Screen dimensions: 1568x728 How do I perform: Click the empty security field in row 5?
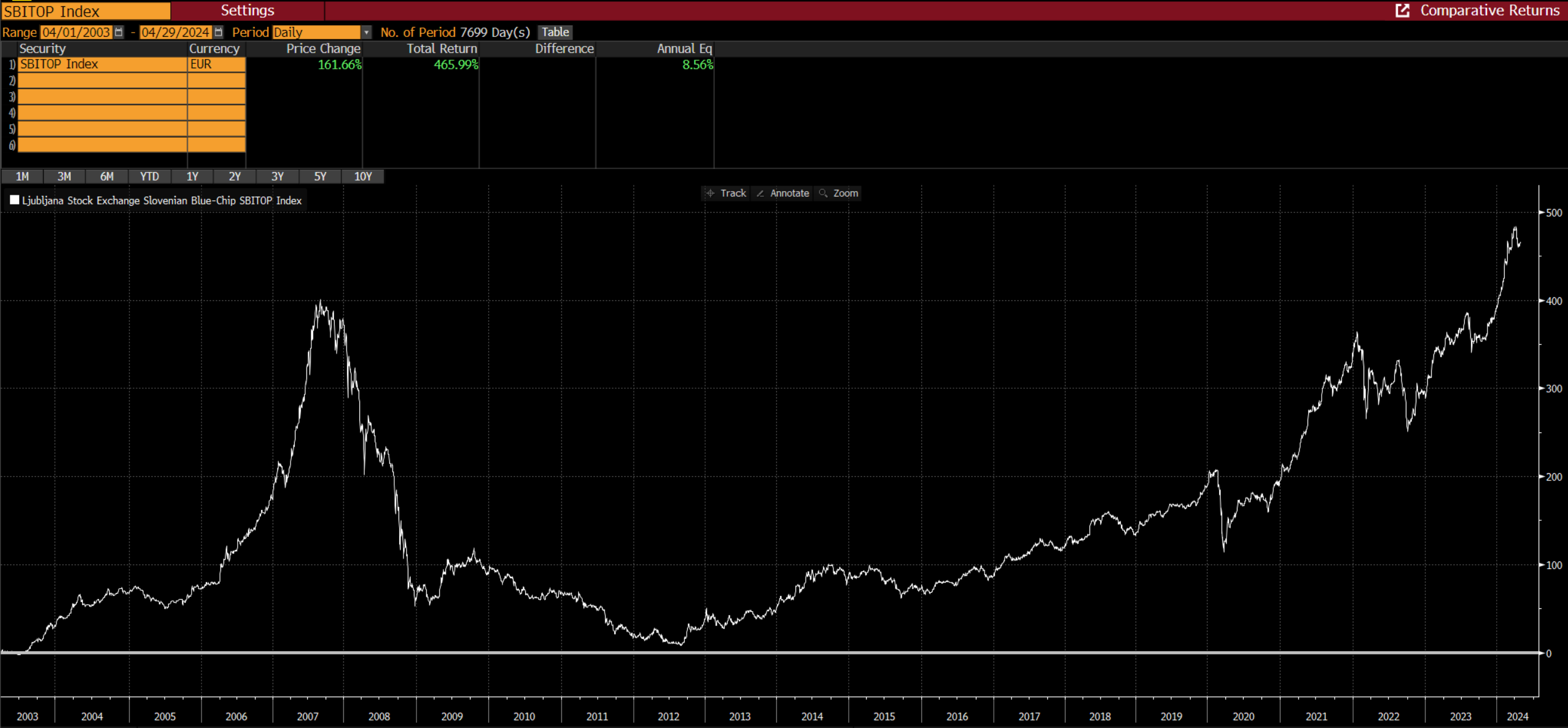coord(103,128)
